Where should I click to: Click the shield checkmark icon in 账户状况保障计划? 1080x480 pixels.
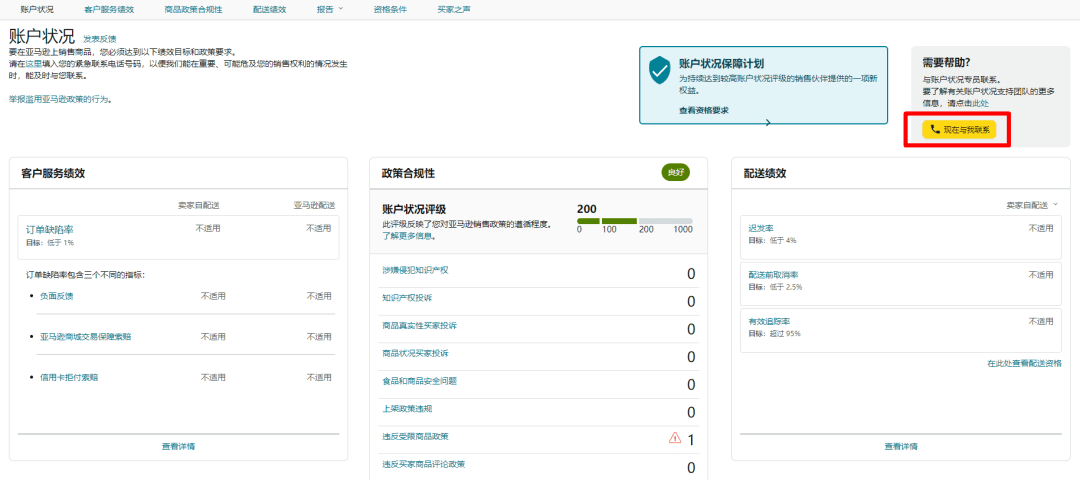[x=659, y=70]
